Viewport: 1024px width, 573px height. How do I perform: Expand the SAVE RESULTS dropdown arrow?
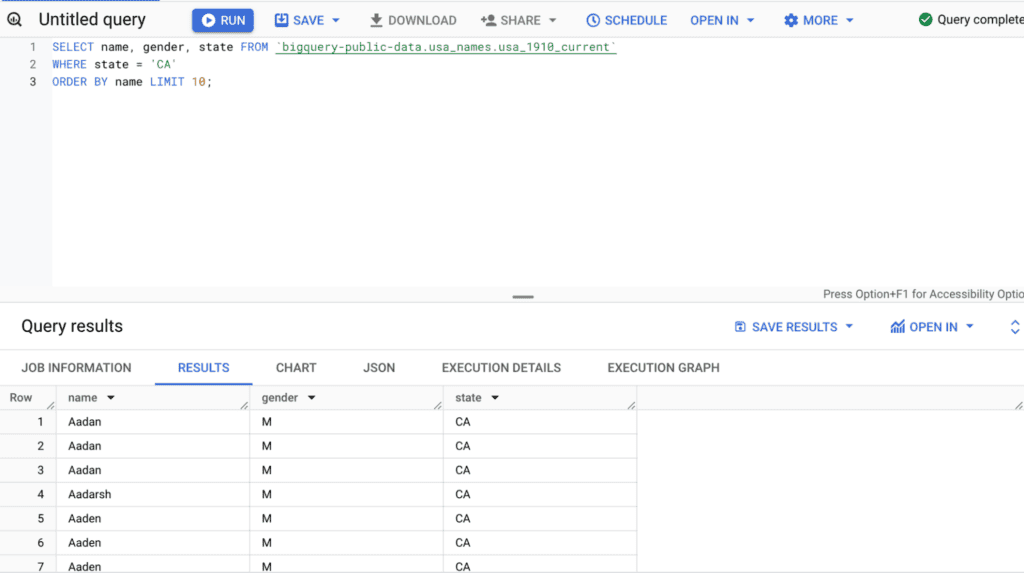849,326
